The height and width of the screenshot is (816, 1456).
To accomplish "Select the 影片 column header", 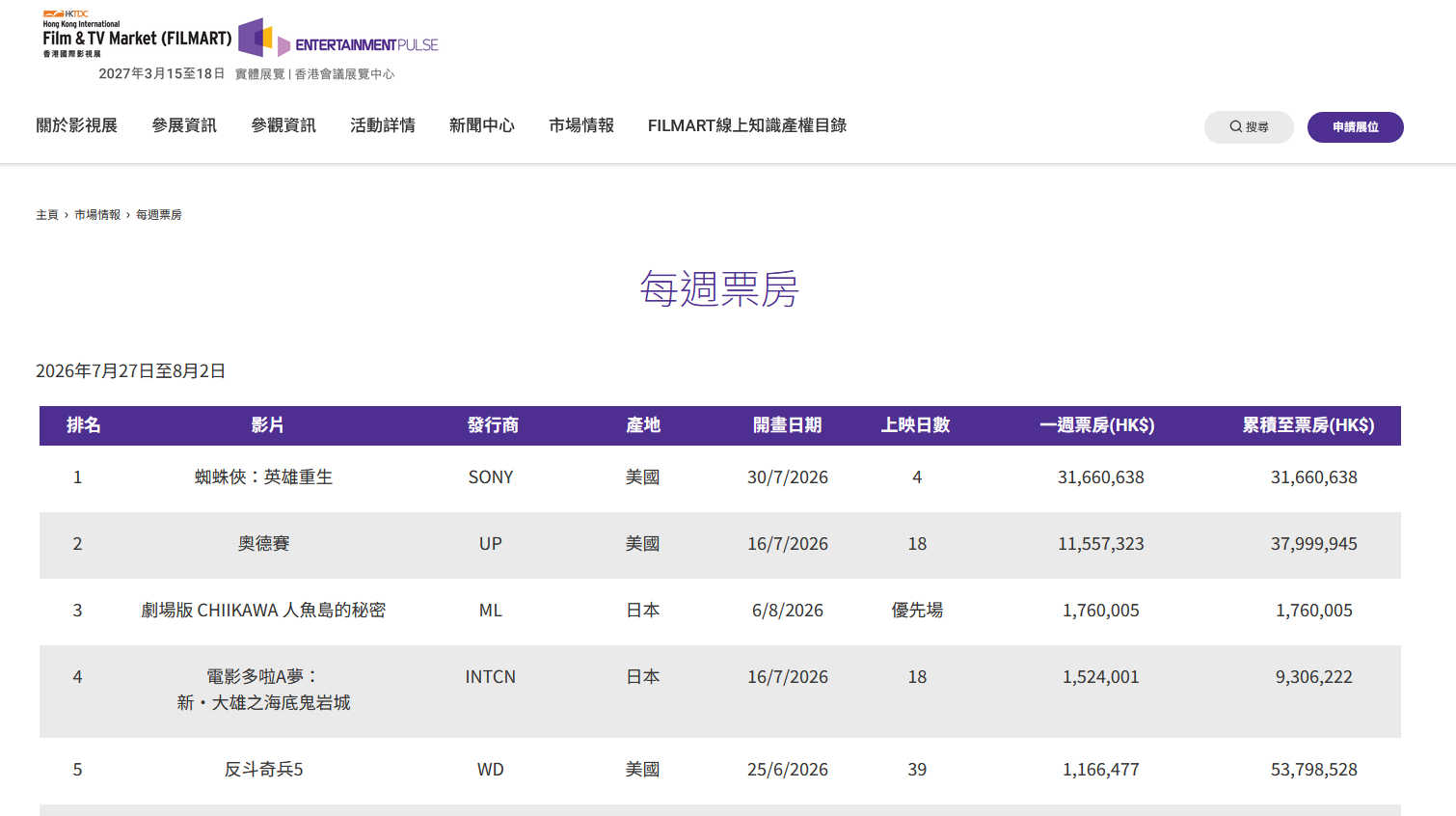I will tap(267, 425).
